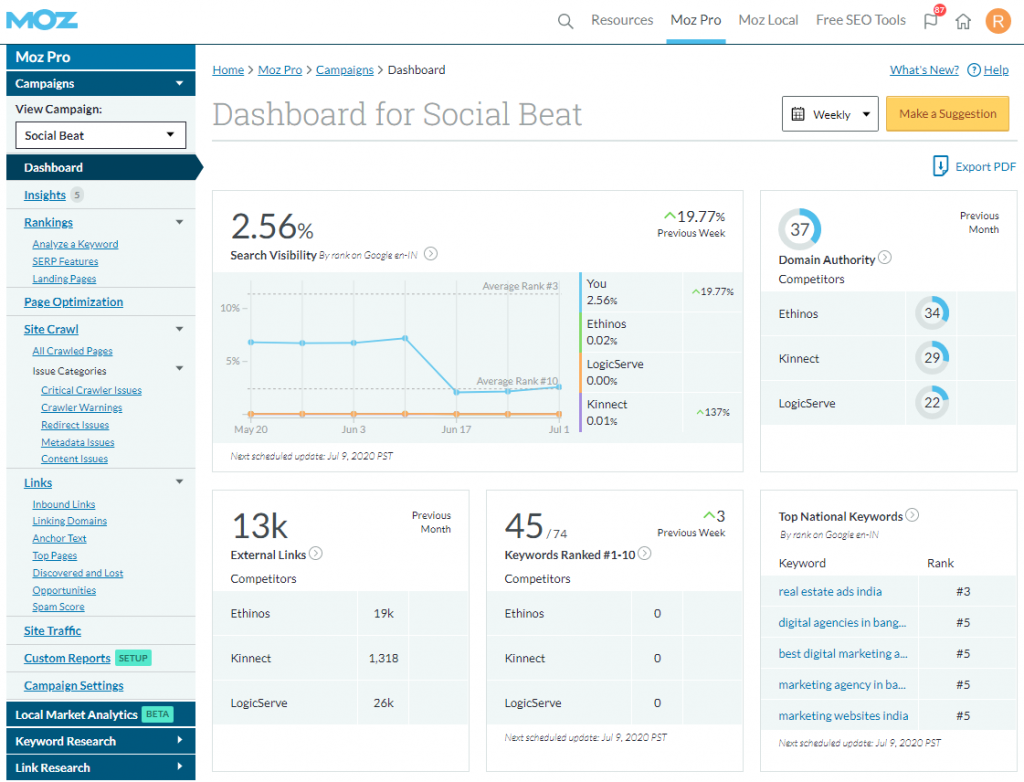Click the May 20 blue data point

(251, 342)
